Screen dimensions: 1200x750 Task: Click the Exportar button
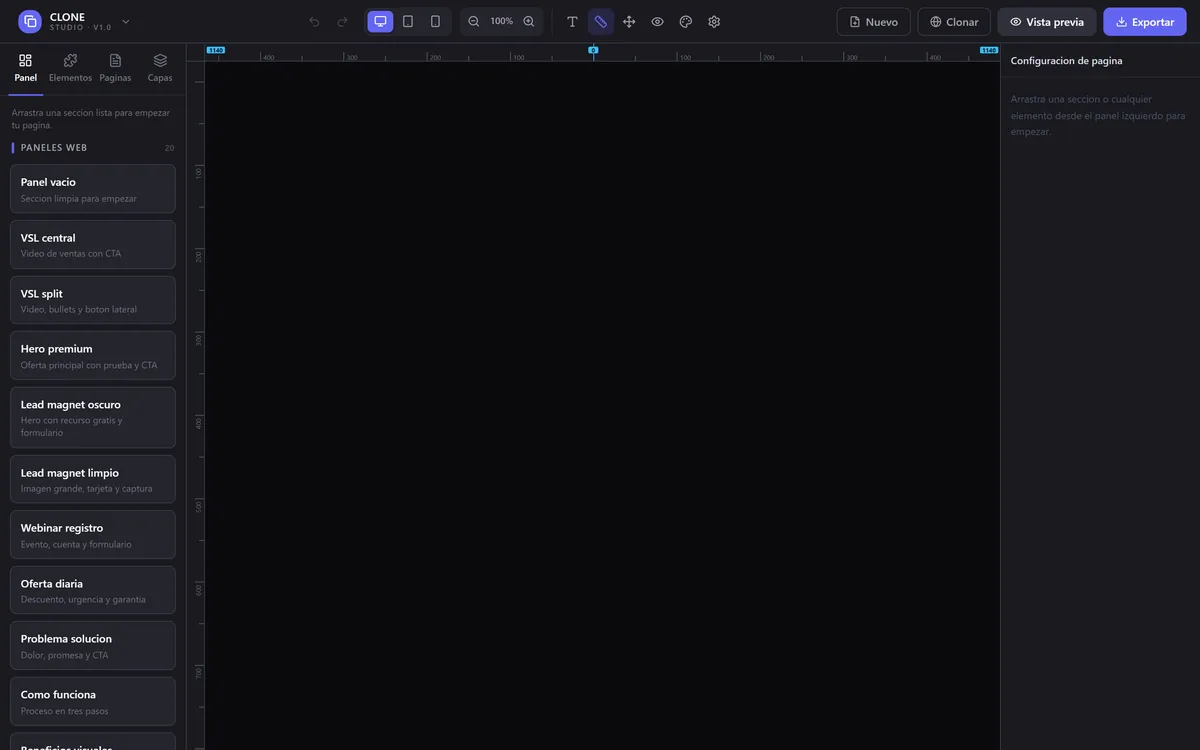click(1145, 22)
